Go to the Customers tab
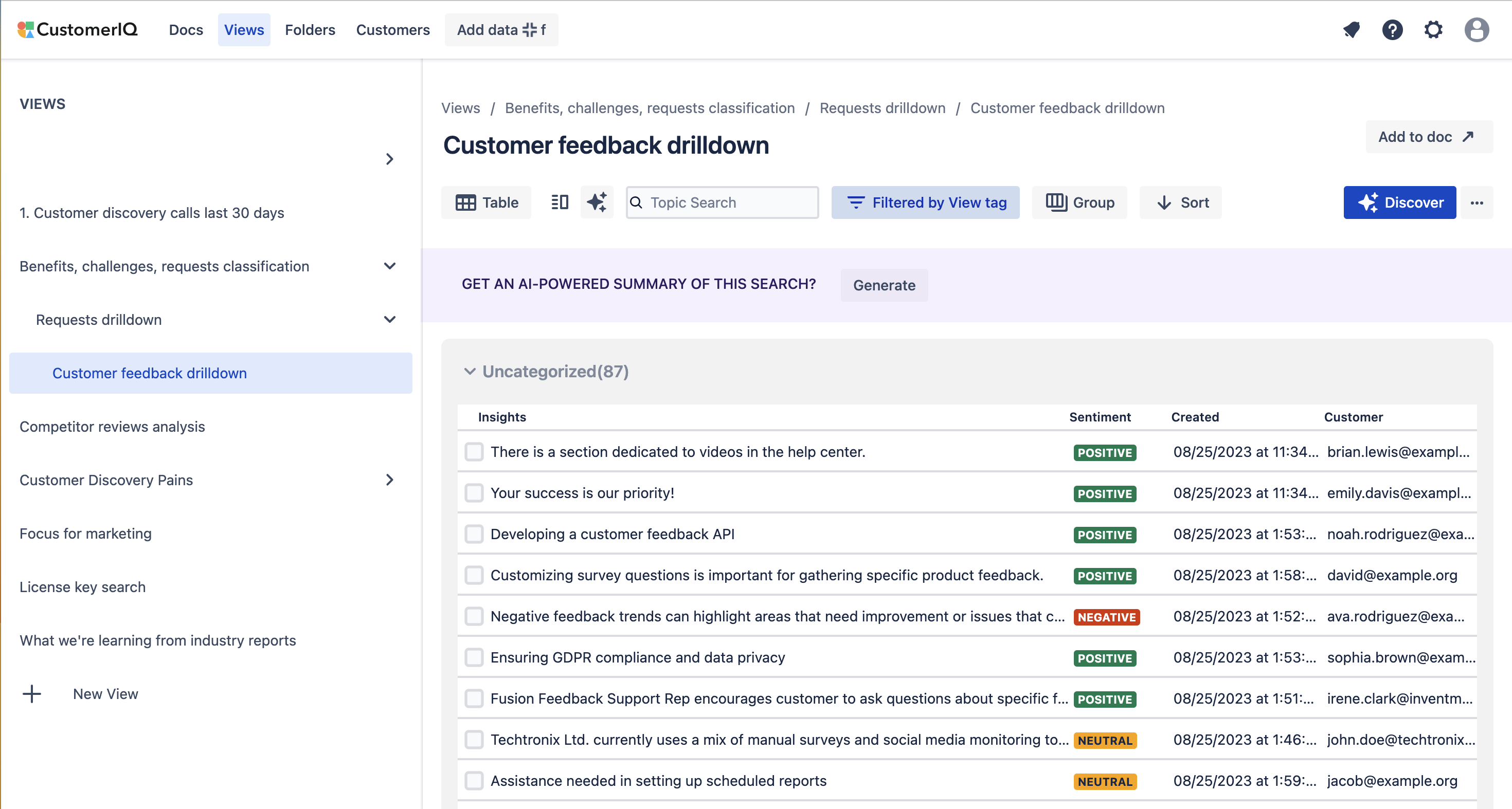1512x809 pixels. [393, 30]
